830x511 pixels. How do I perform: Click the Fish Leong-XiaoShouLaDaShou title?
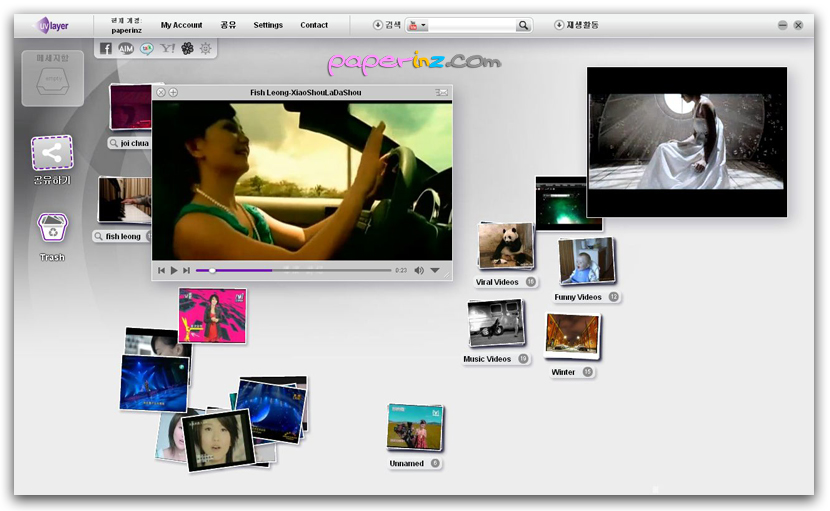point(305,92)
